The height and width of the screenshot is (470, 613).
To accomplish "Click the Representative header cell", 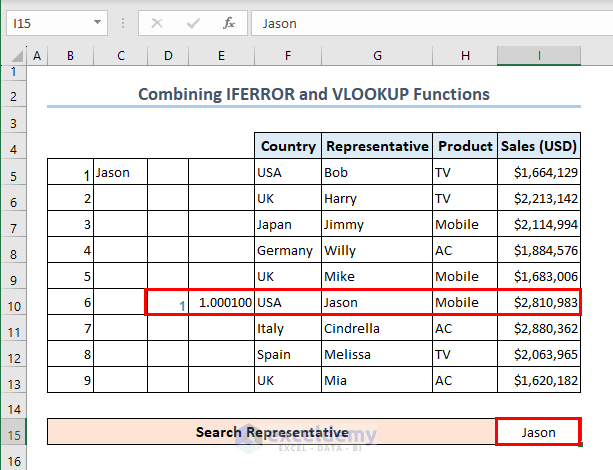I will tap(376, 146).
